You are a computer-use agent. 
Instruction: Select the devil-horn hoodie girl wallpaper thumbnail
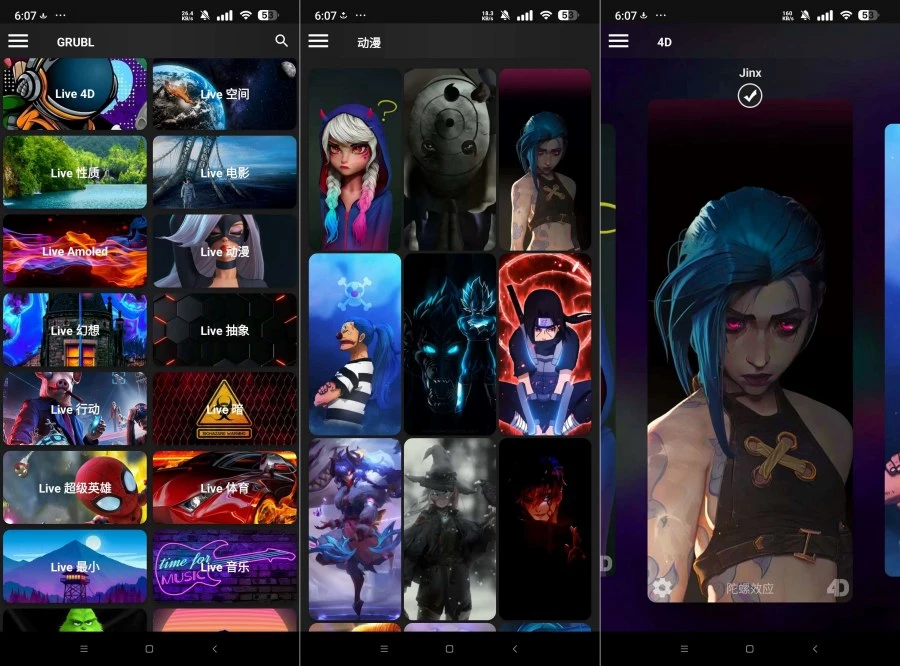(x=355, y=160)
